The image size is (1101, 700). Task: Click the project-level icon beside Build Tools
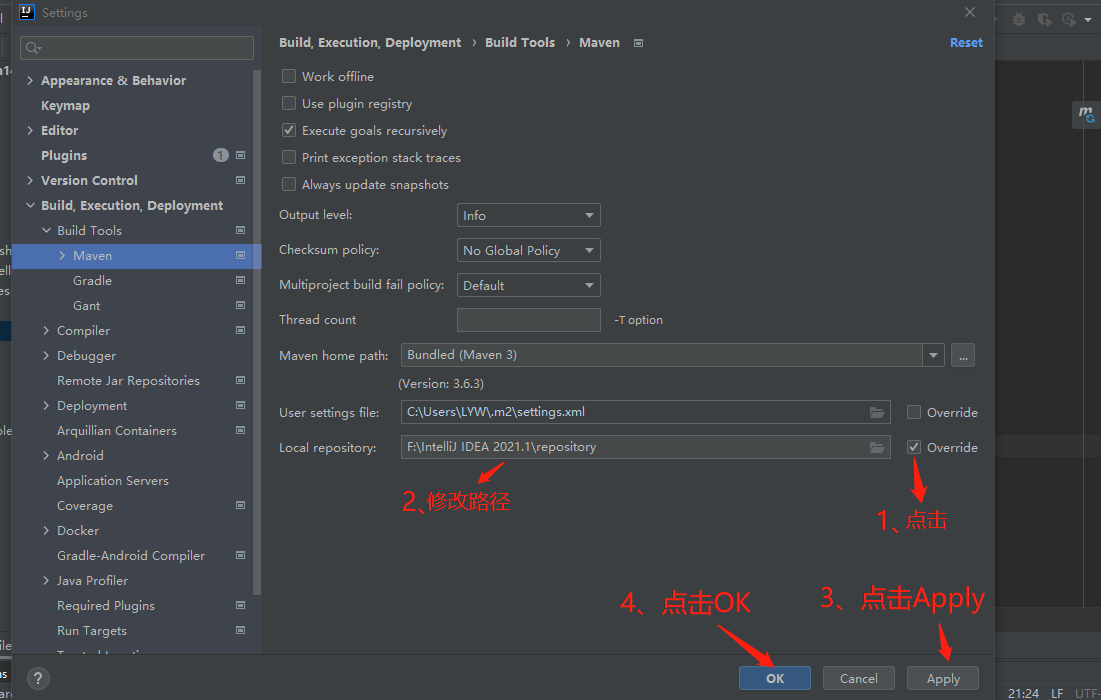[x=240, y=230]
